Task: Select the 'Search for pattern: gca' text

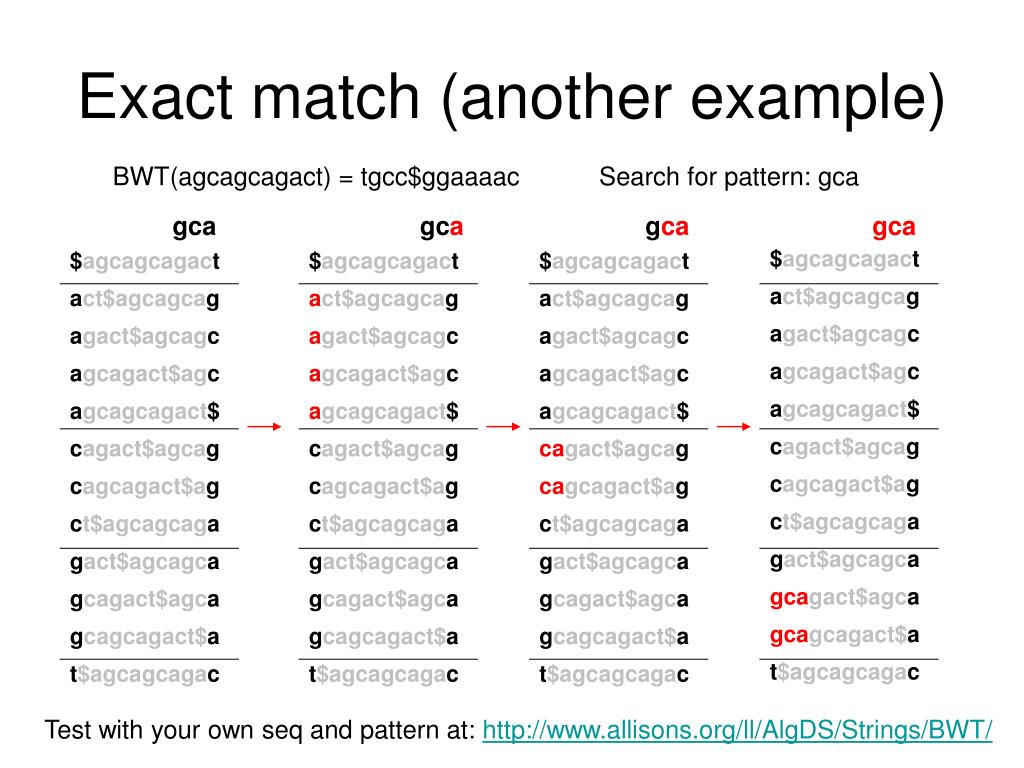Action: click(729, 177)
